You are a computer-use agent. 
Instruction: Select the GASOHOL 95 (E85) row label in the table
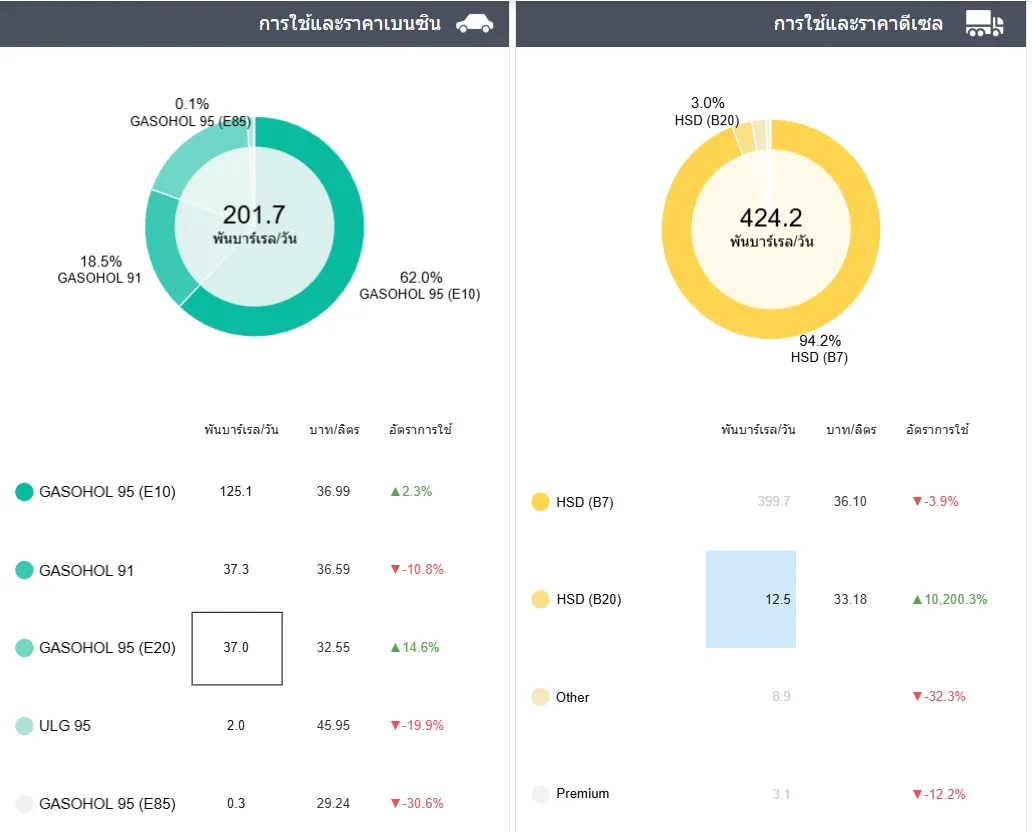point(107,804)
